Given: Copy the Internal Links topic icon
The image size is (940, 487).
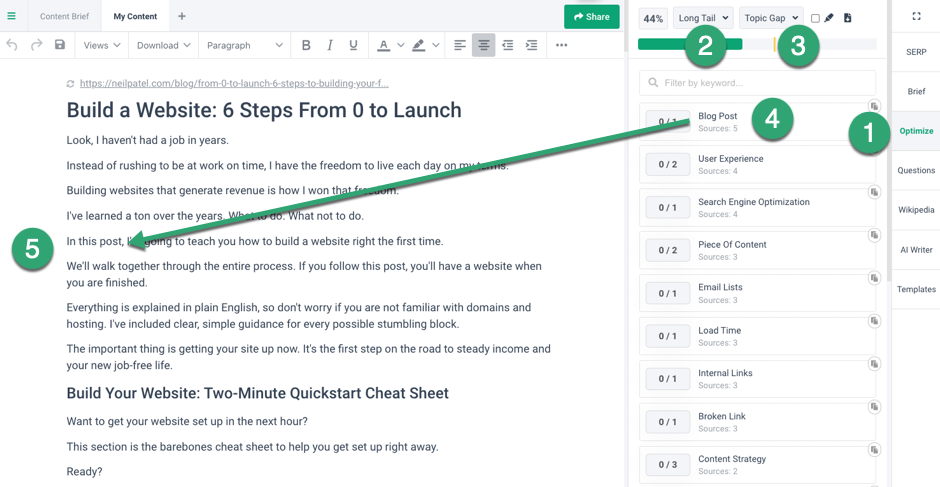Looking at the screenshot, I should tap(875, 363).
